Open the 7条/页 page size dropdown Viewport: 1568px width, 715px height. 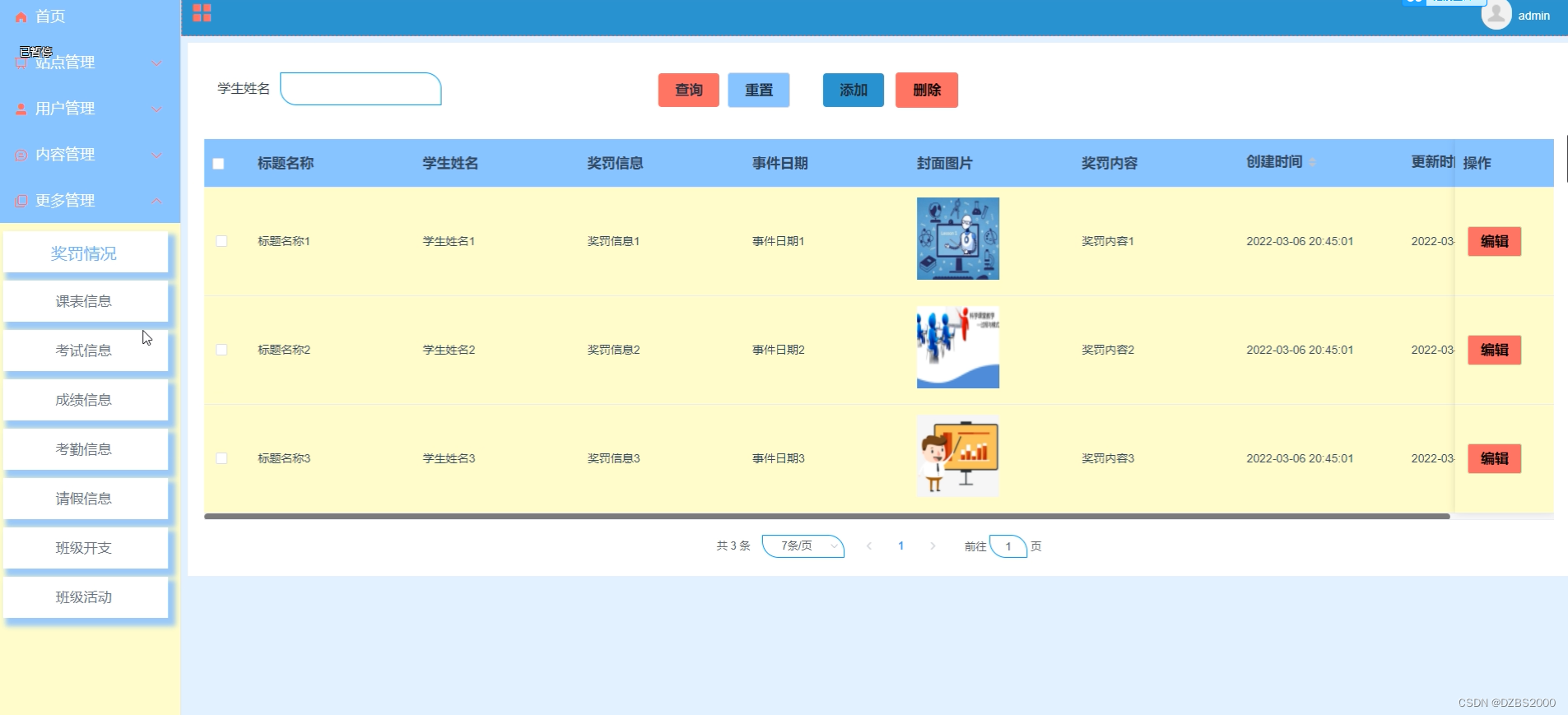coord(803,546)
